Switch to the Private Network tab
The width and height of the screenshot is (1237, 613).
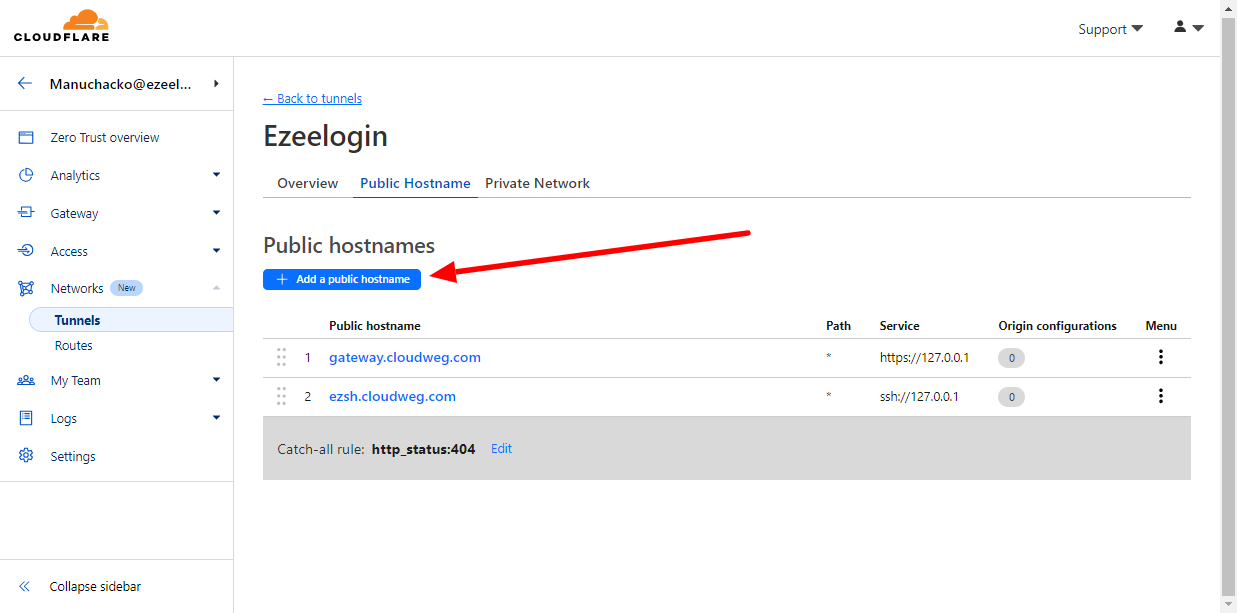tap(537, 183)
